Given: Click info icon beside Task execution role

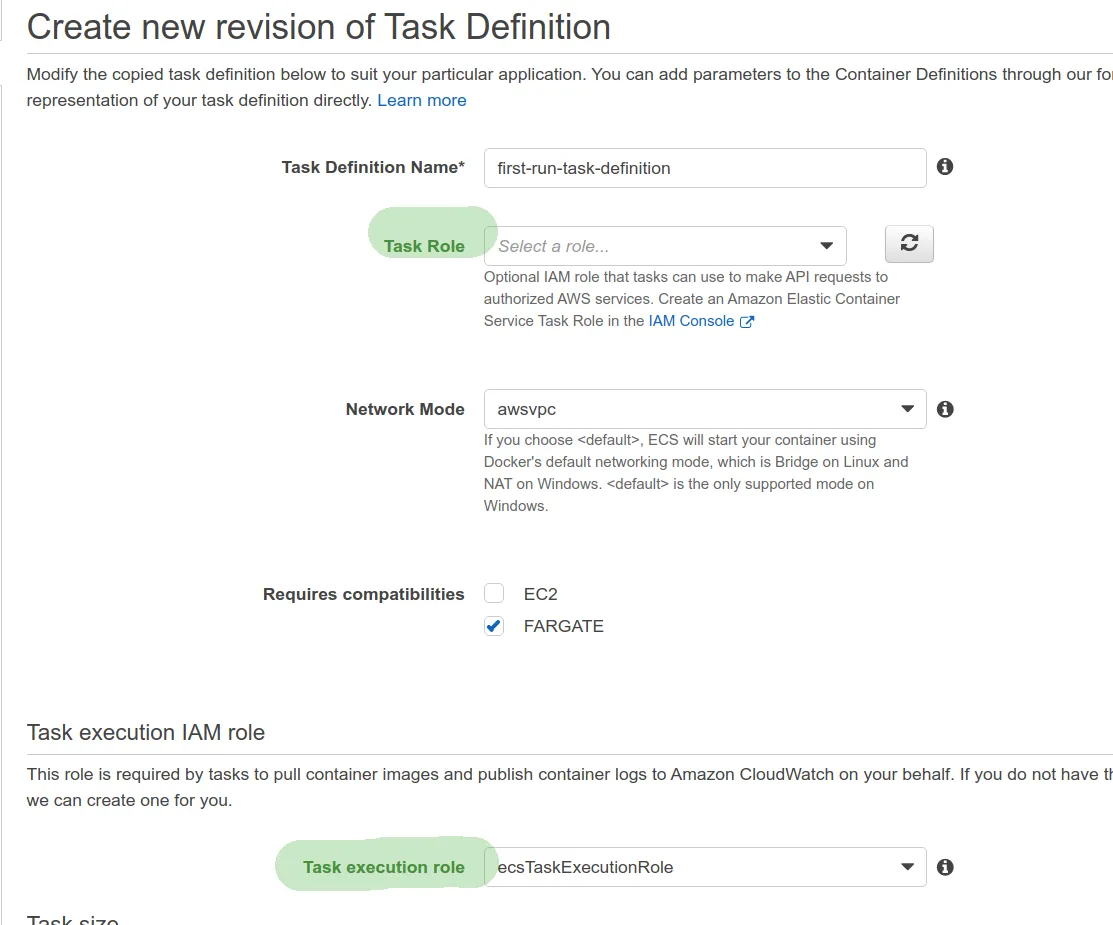Looking at the screenshot, I should coord(945,867).
